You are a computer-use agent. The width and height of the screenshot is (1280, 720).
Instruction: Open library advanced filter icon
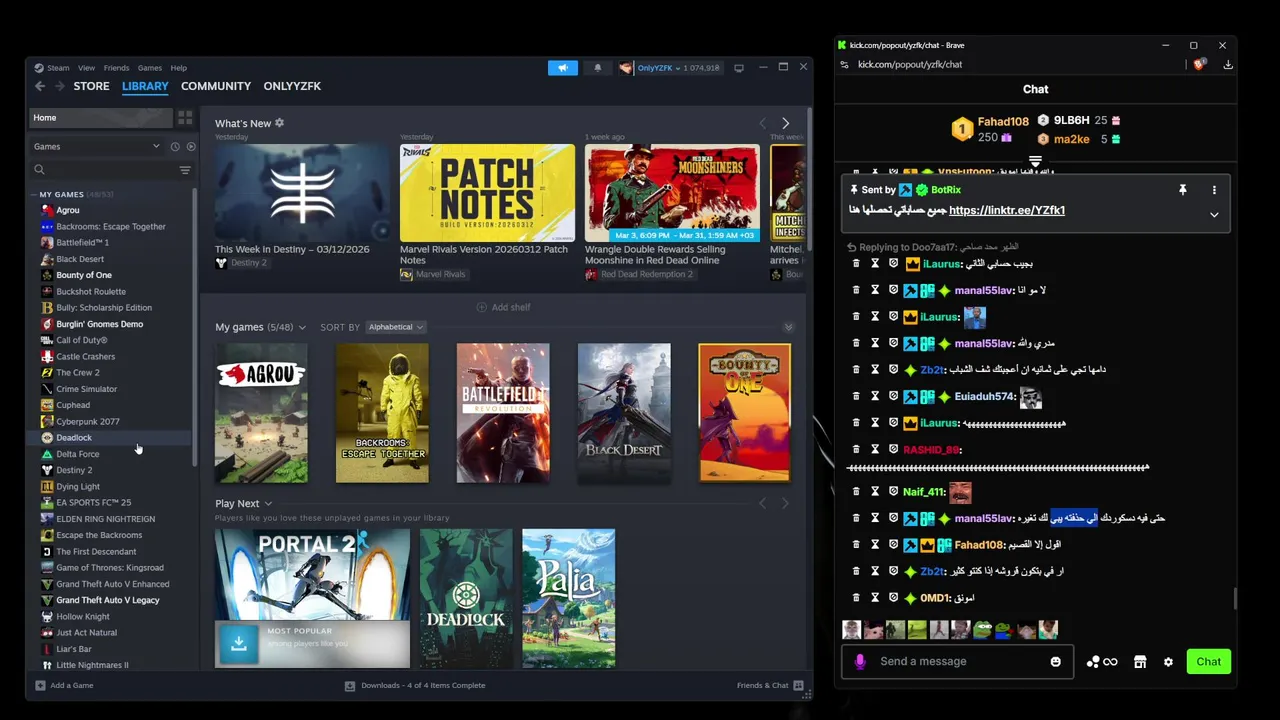(x=185, y=170)
